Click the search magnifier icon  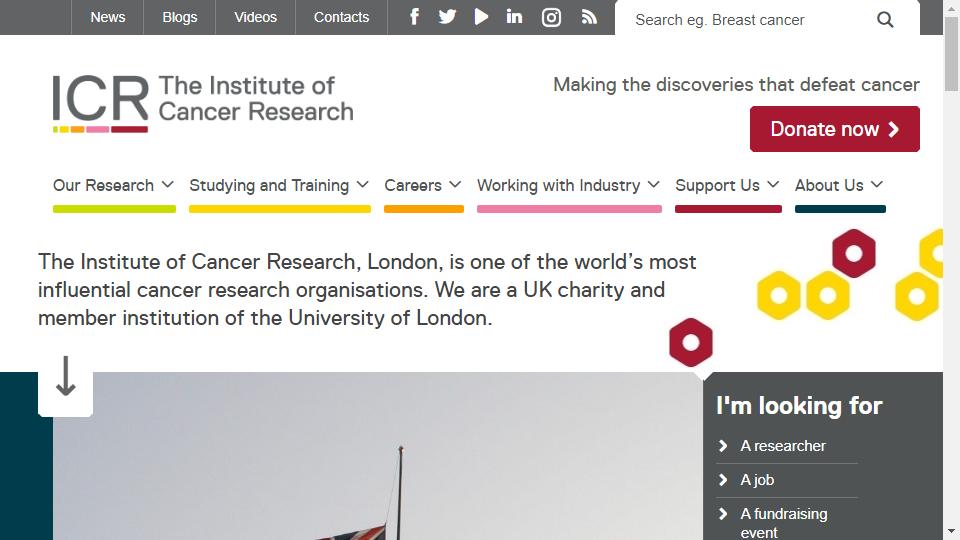point(885,20)
